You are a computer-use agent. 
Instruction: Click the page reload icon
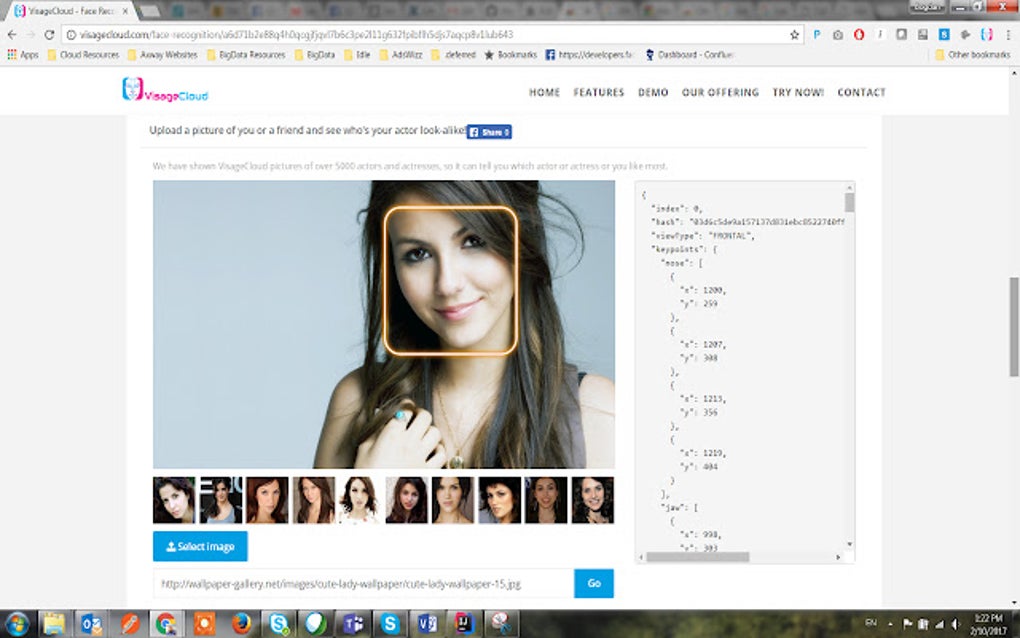point(48,32)
